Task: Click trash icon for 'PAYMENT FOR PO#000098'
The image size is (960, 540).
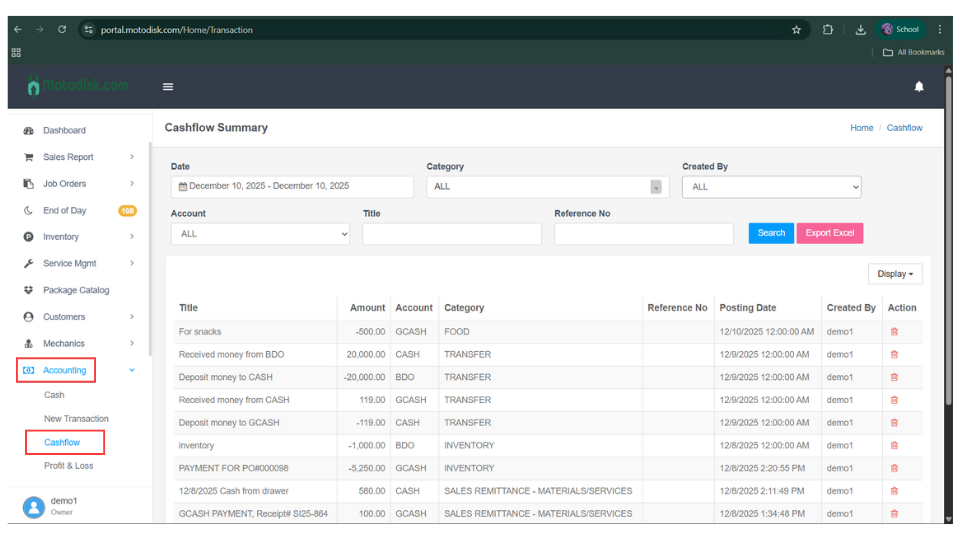Action: tap(894, 468)
